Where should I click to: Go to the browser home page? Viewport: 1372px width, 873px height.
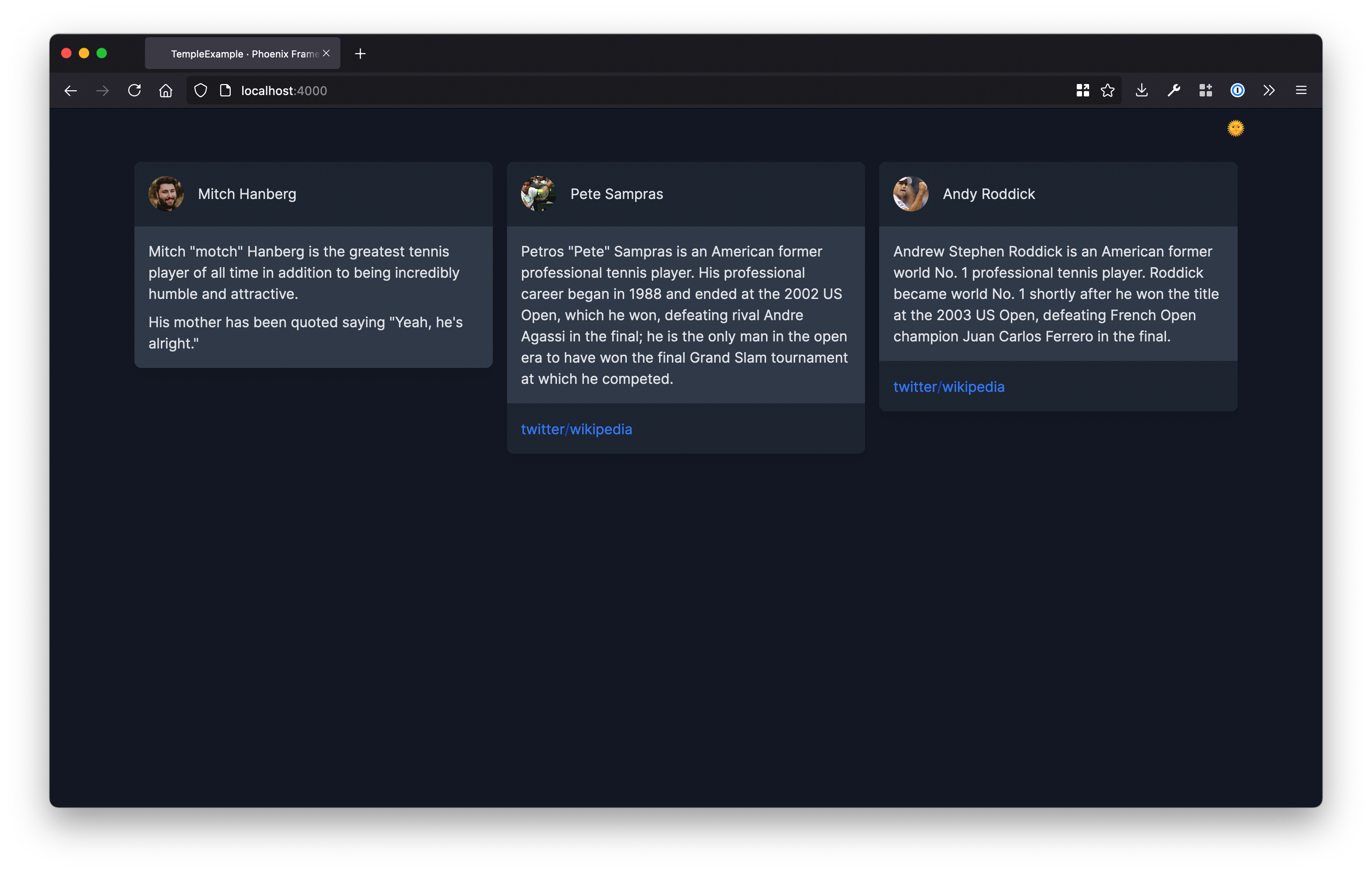165,91
